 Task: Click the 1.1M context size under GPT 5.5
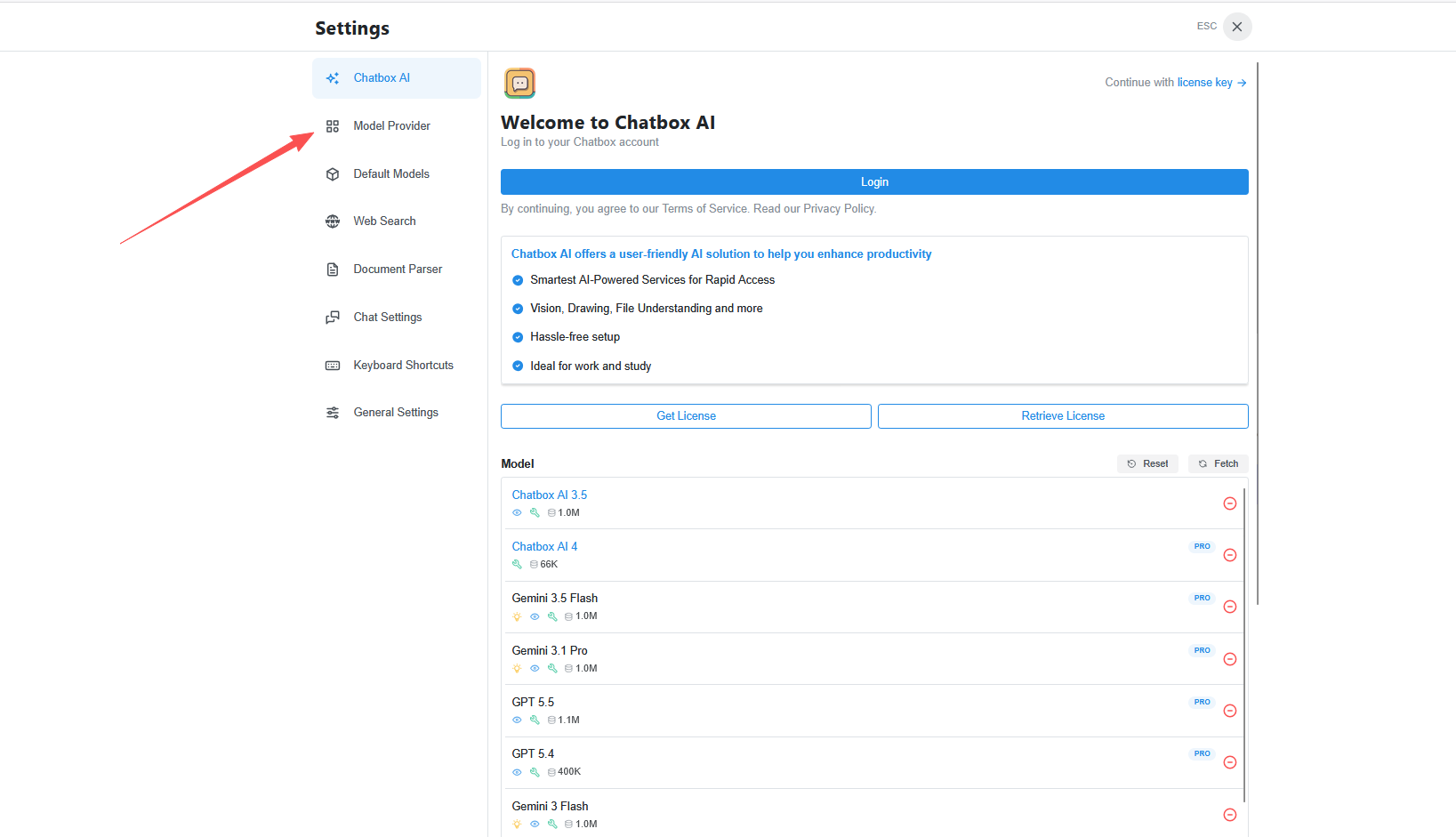tap(564, 720)
